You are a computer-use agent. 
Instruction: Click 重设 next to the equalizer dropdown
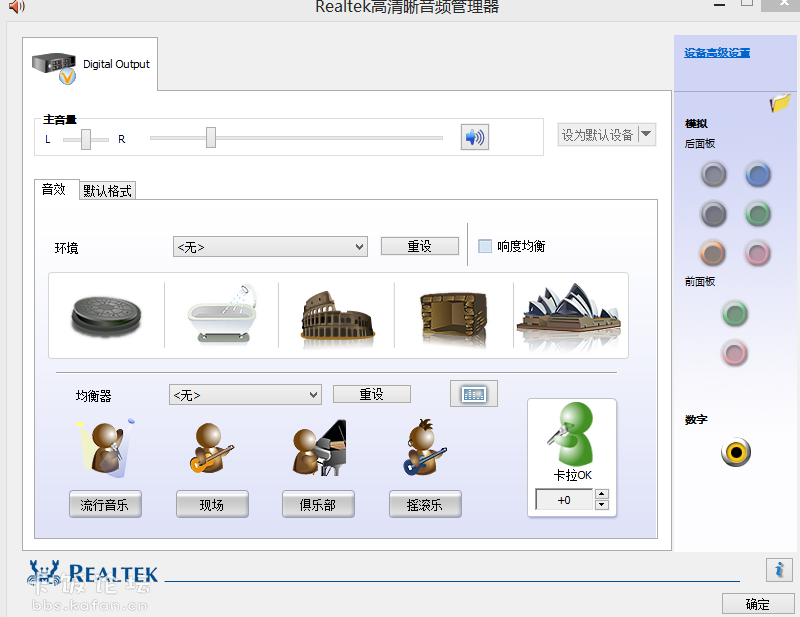[x=371, y=394]
